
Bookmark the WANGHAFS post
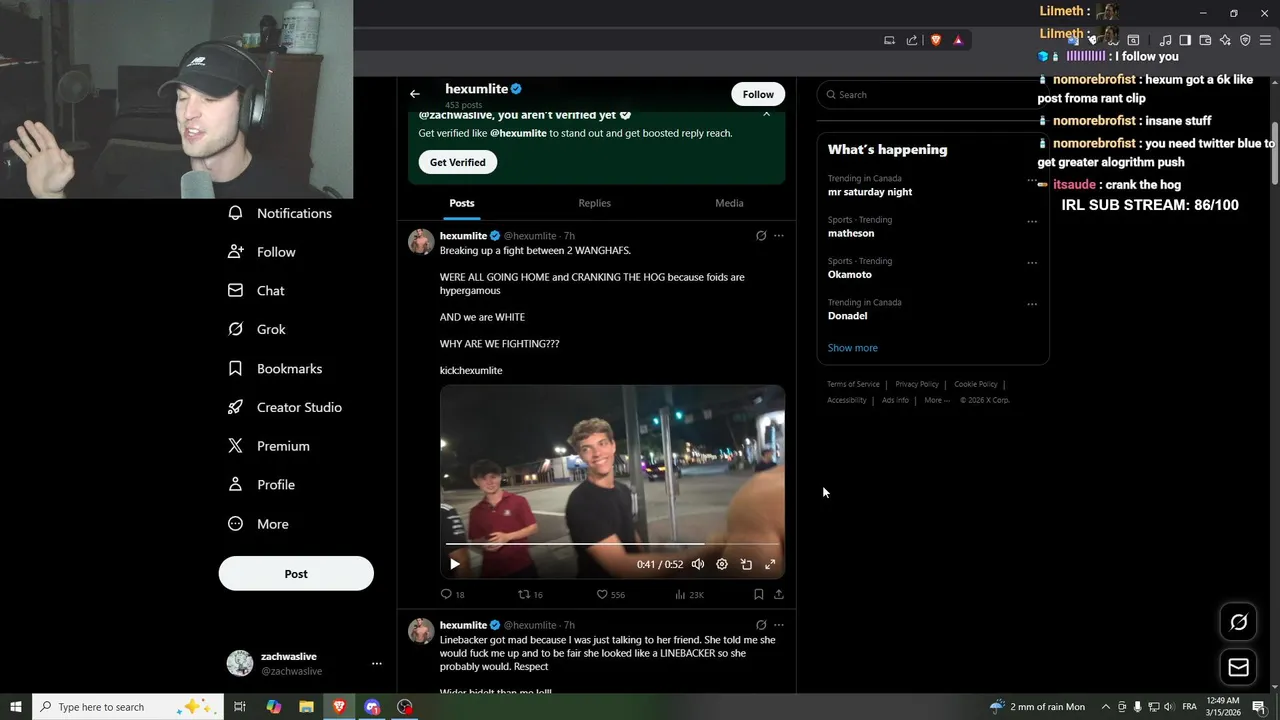pos(758,594)
